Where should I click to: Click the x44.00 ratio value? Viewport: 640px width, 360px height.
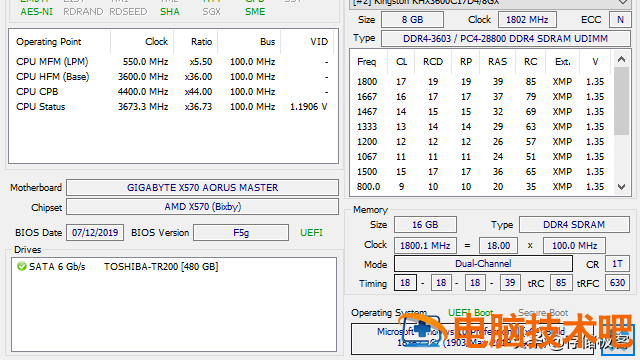pyautogui.click(x=198, y=92)
